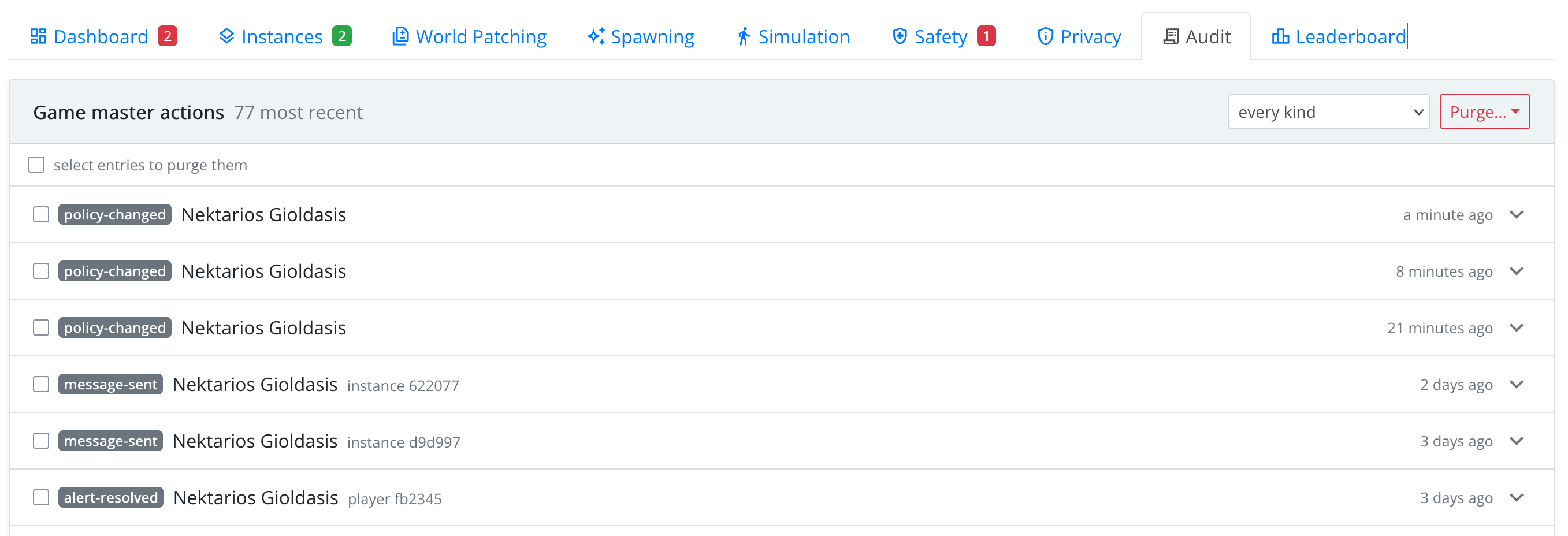Click the Spawning sparkles icon
Screen dimensions: 1568x536
pos(596,36)
